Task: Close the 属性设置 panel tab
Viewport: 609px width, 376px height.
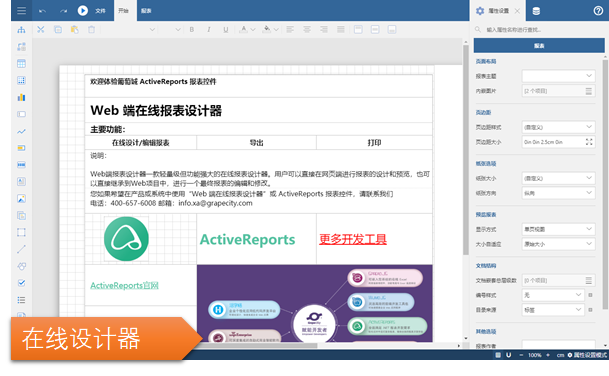Action: 517,11
